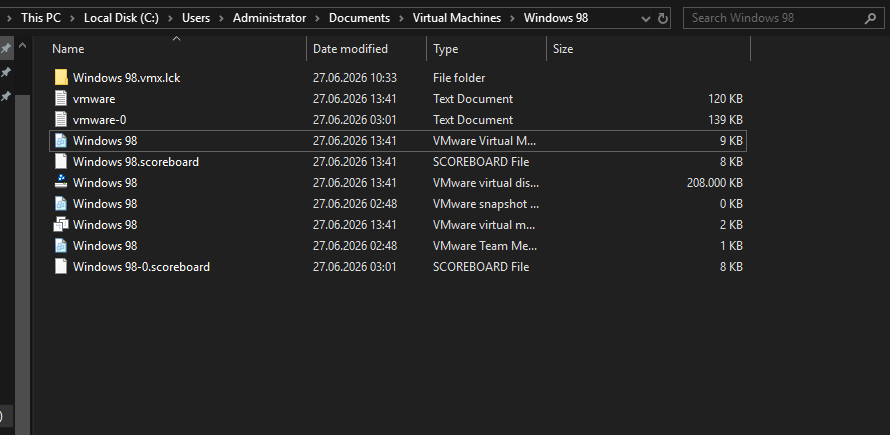
Task: Expand the chevron after Users breadcrumb
Action: click(221, 18)
